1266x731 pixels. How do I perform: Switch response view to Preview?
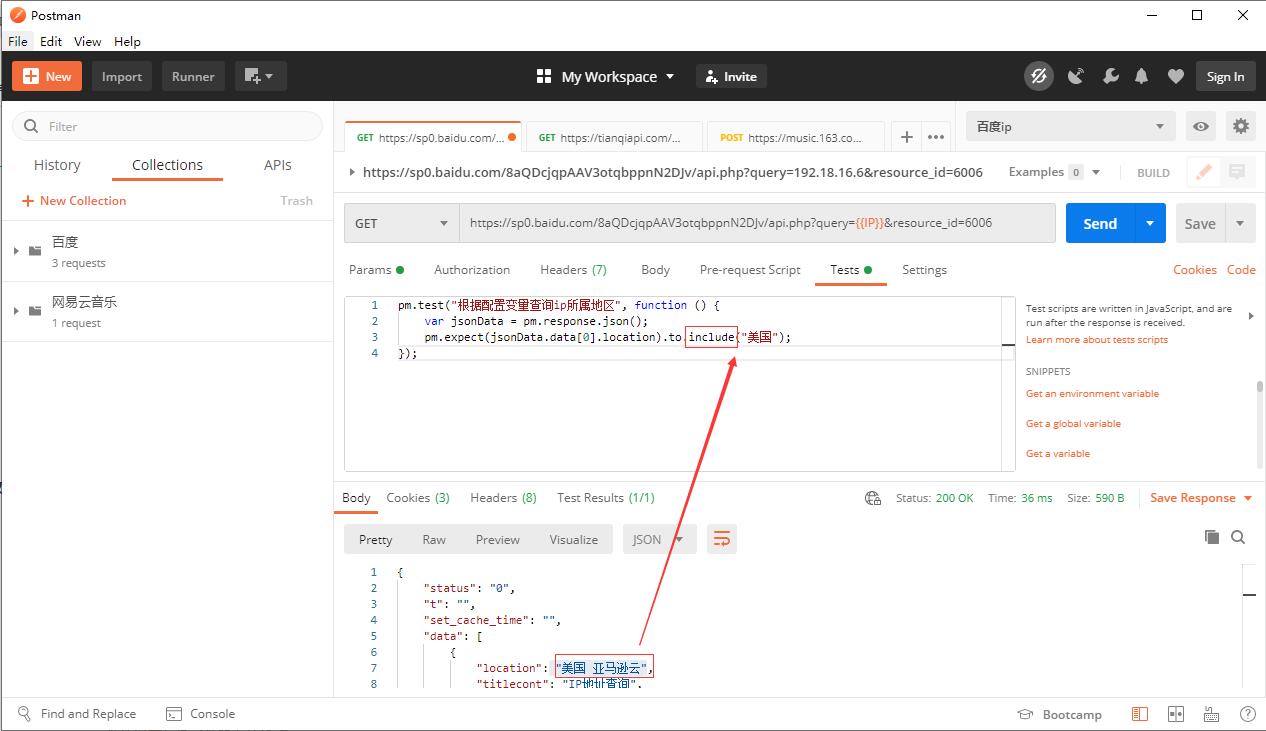(x=498, y=539)
